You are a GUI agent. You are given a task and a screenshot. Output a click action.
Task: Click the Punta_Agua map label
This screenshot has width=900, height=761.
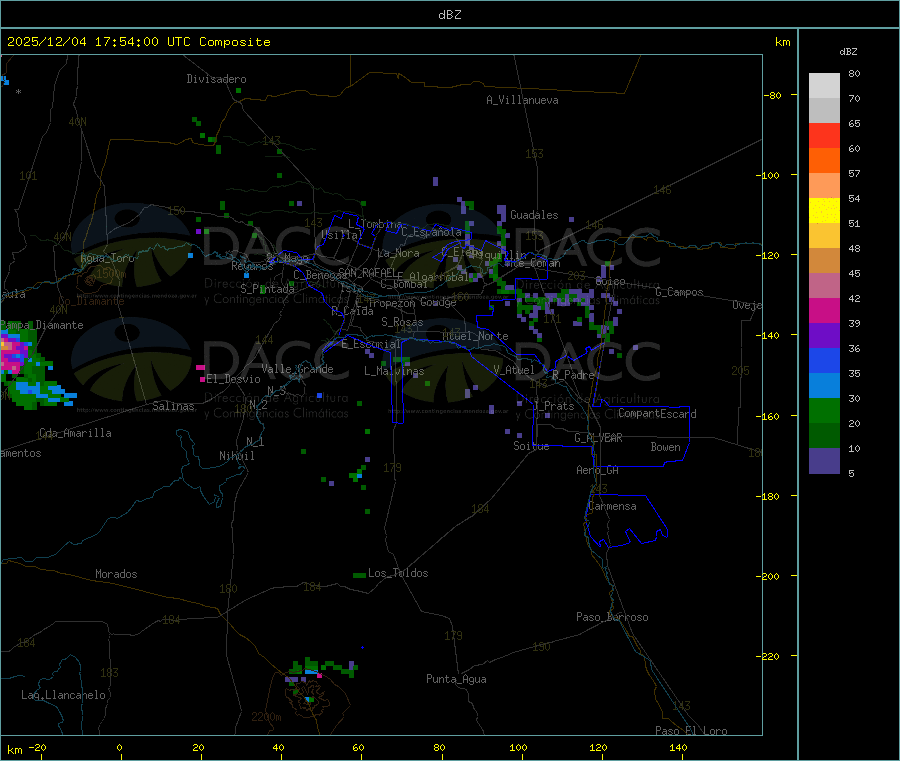(x=456, y=679)
